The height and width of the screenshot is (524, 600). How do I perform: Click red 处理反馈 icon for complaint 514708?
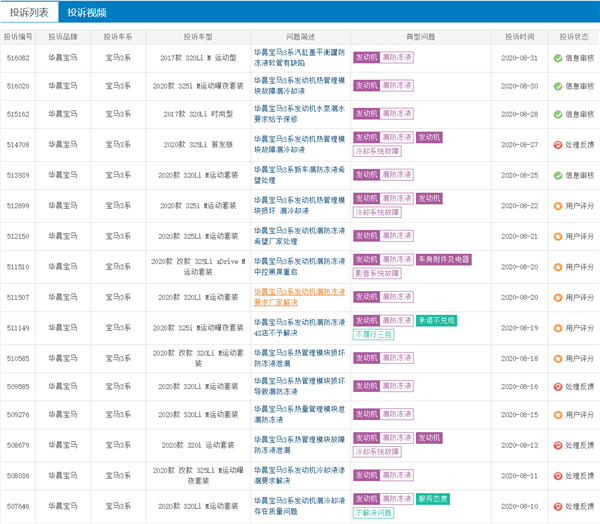[x=558, y=145]
